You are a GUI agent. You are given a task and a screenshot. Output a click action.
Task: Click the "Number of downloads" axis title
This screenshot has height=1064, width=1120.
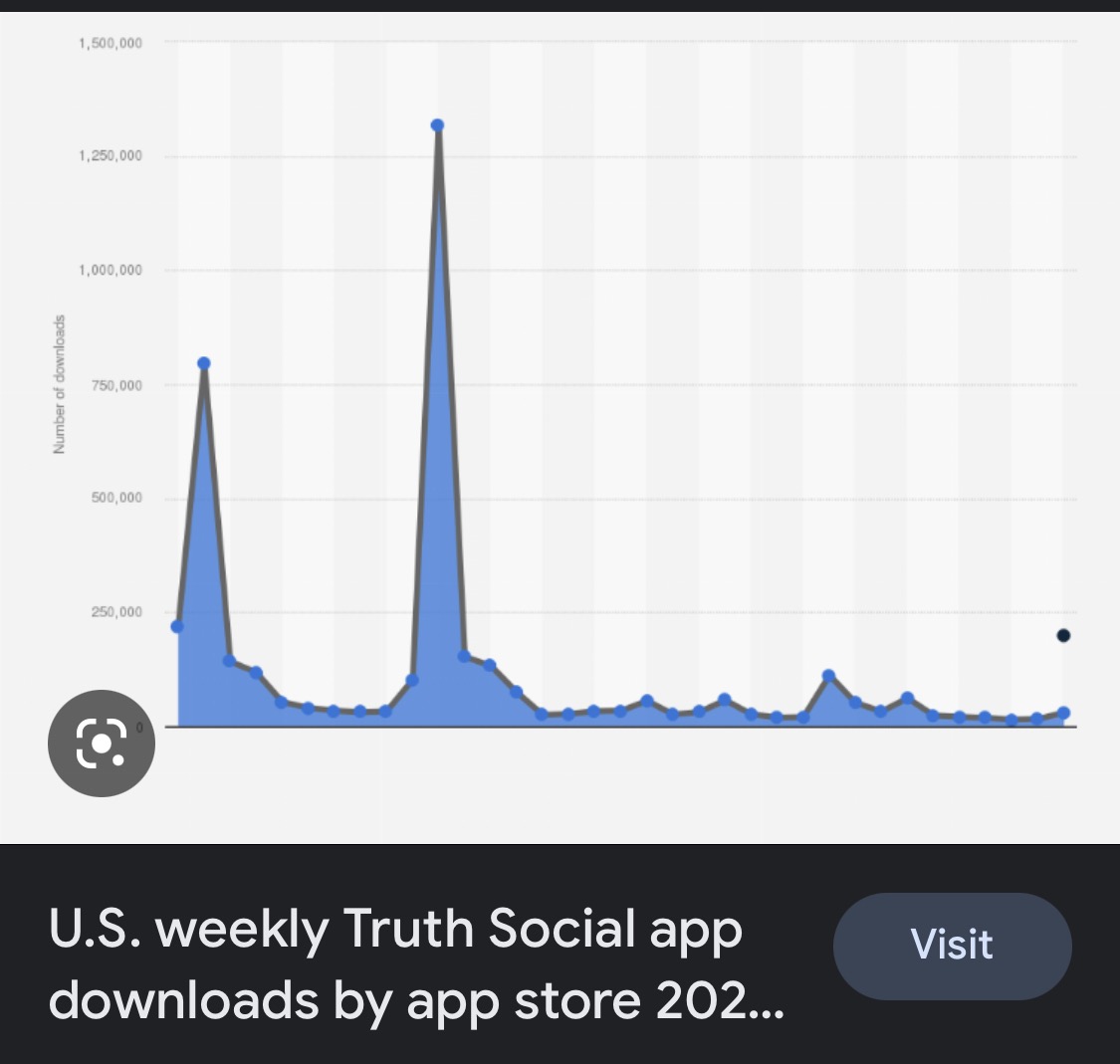59,384
